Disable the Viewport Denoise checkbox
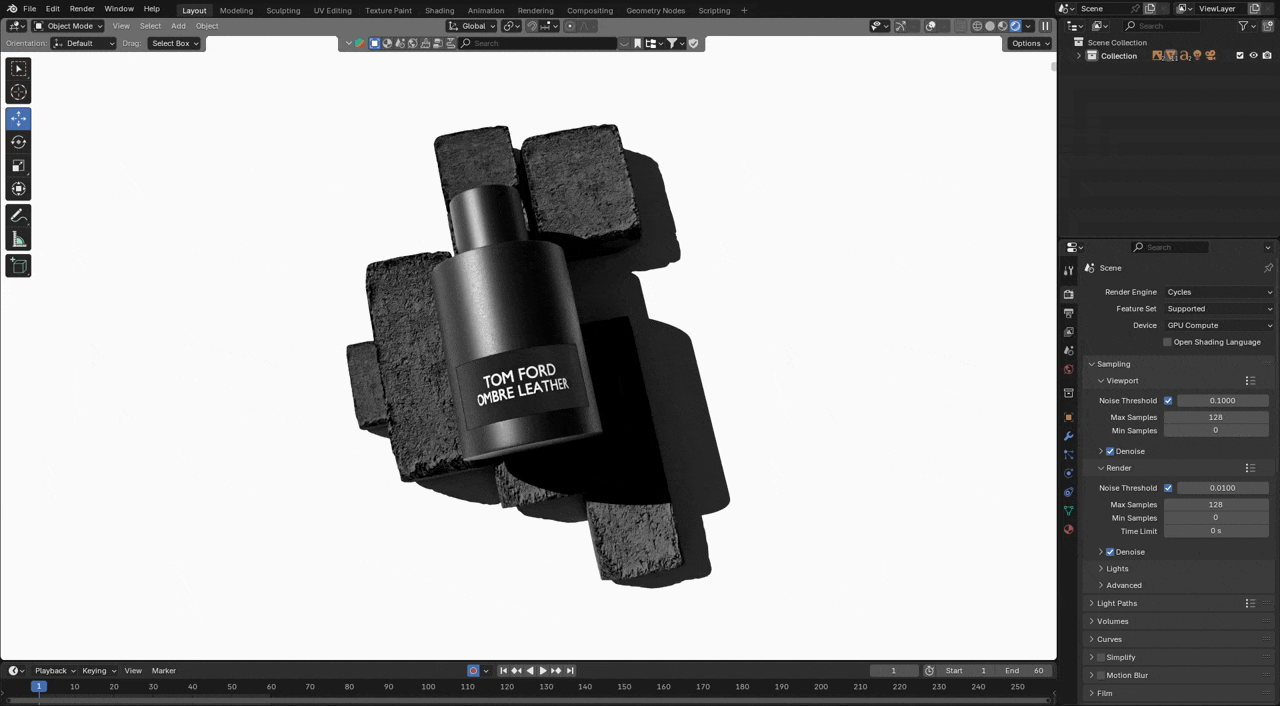 1110,451
